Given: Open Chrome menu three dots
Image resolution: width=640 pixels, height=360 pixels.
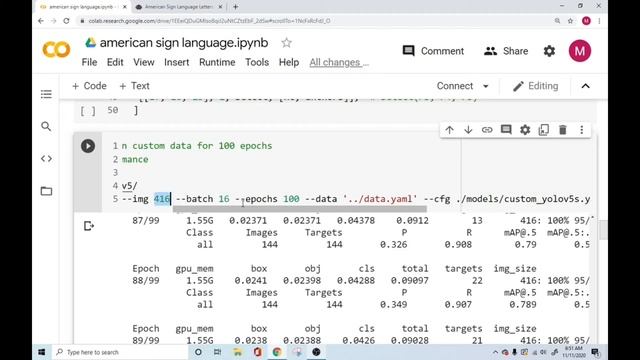Looking at the screenshot, I should tap(599, 21).
